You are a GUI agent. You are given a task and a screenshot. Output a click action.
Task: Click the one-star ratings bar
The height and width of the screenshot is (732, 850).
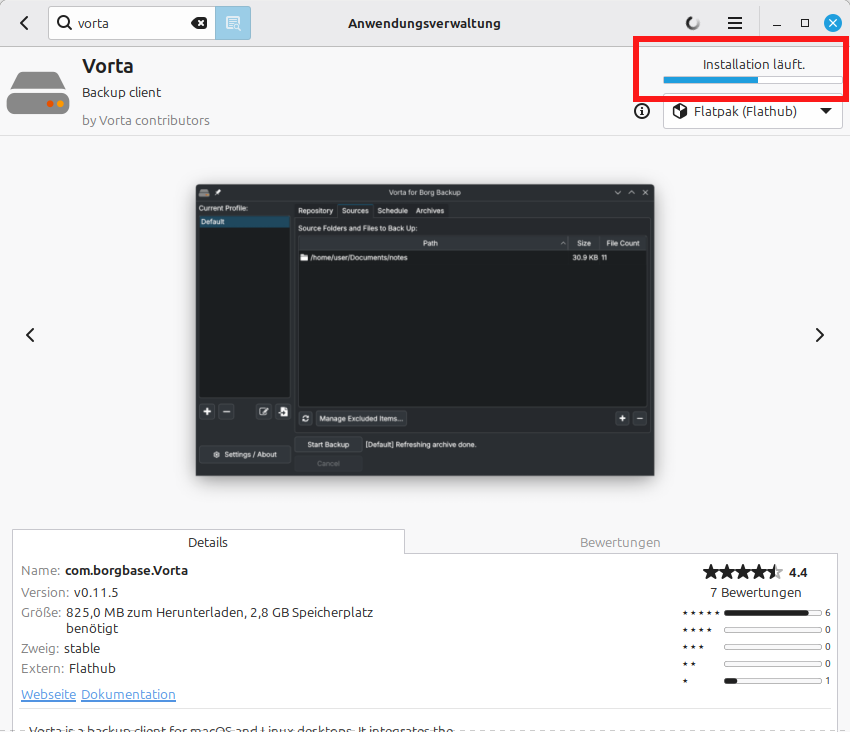(772, 681)
